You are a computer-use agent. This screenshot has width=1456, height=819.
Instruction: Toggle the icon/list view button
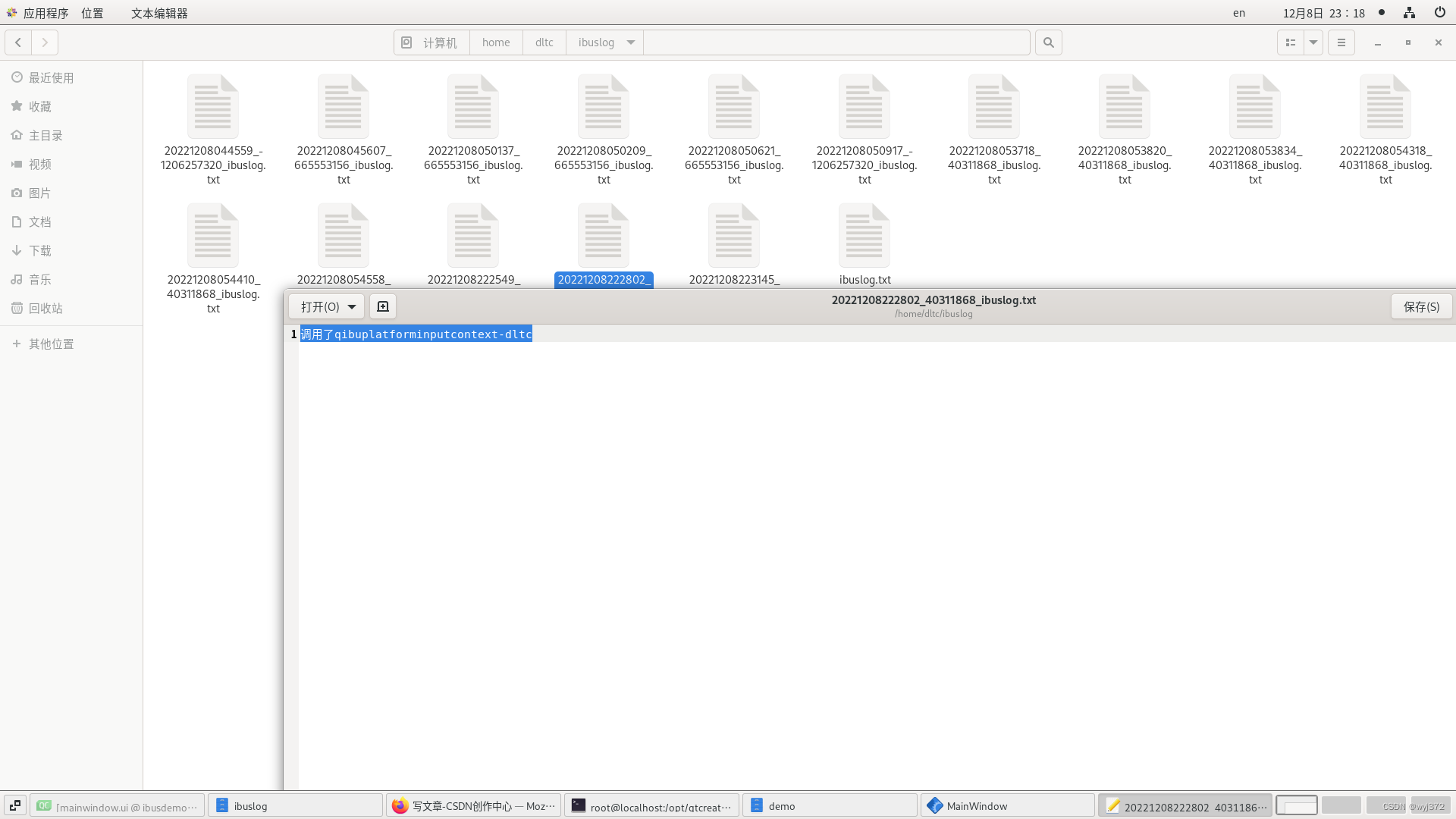point(1290,42)
